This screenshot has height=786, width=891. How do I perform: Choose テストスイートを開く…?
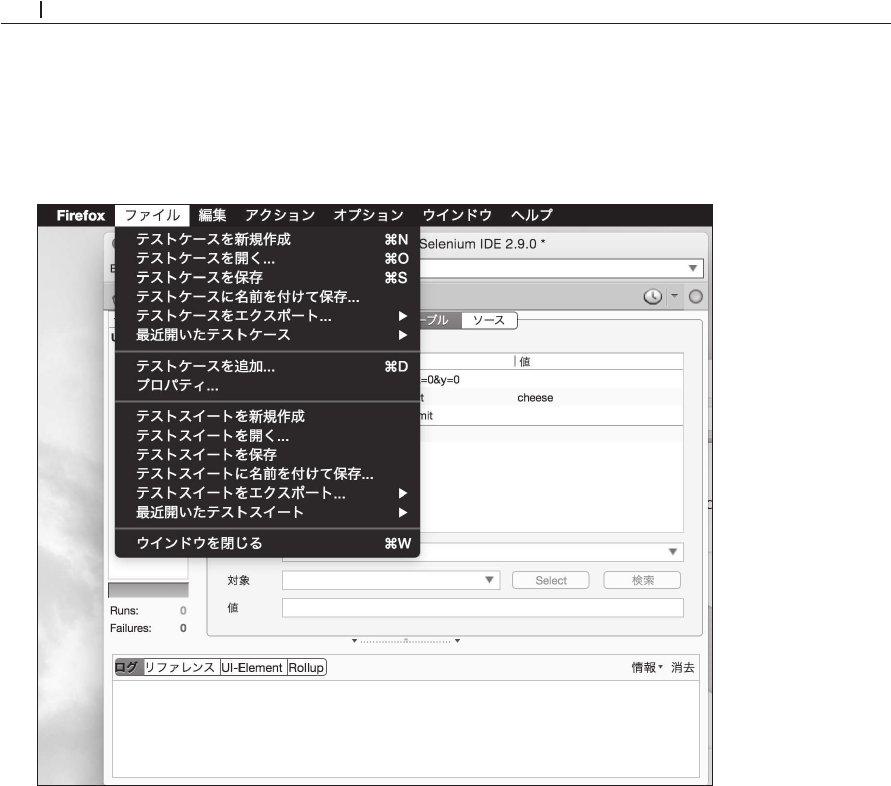pos(267,436)
